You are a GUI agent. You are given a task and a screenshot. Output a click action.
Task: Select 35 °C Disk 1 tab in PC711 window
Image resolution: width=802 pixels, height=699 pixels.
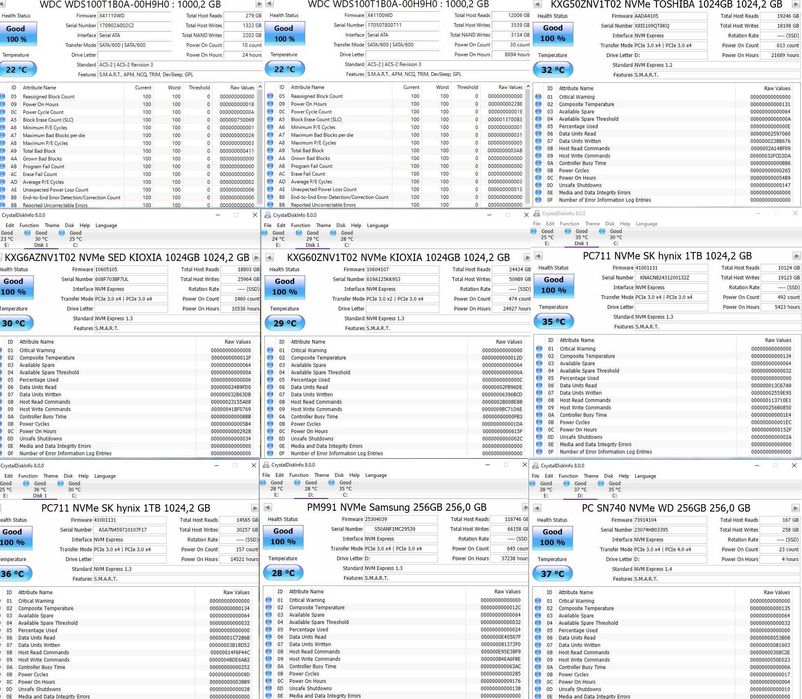click(x=581, y=237)
